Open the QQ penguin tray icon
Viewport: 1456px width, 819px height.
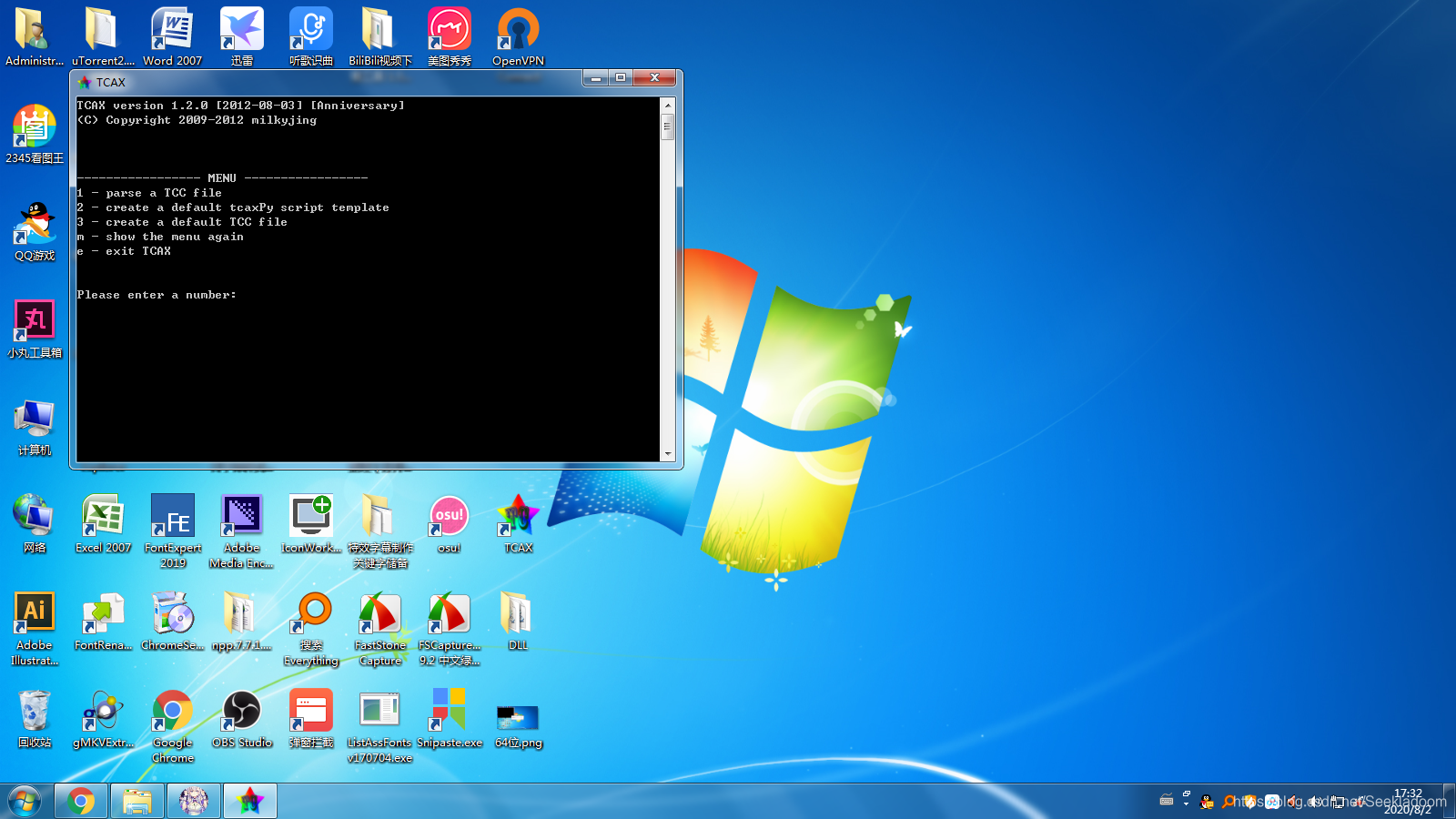[x=1207, y=802]
